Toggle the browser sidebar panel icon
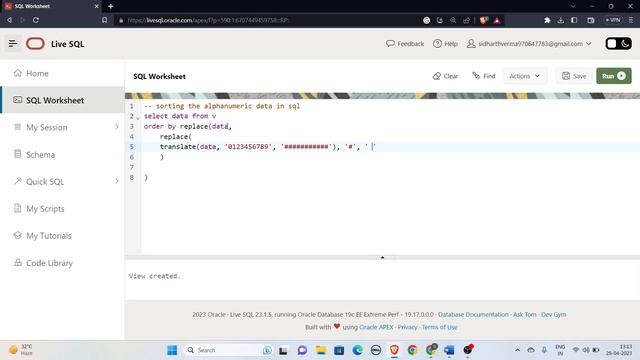 coord(574,20)
